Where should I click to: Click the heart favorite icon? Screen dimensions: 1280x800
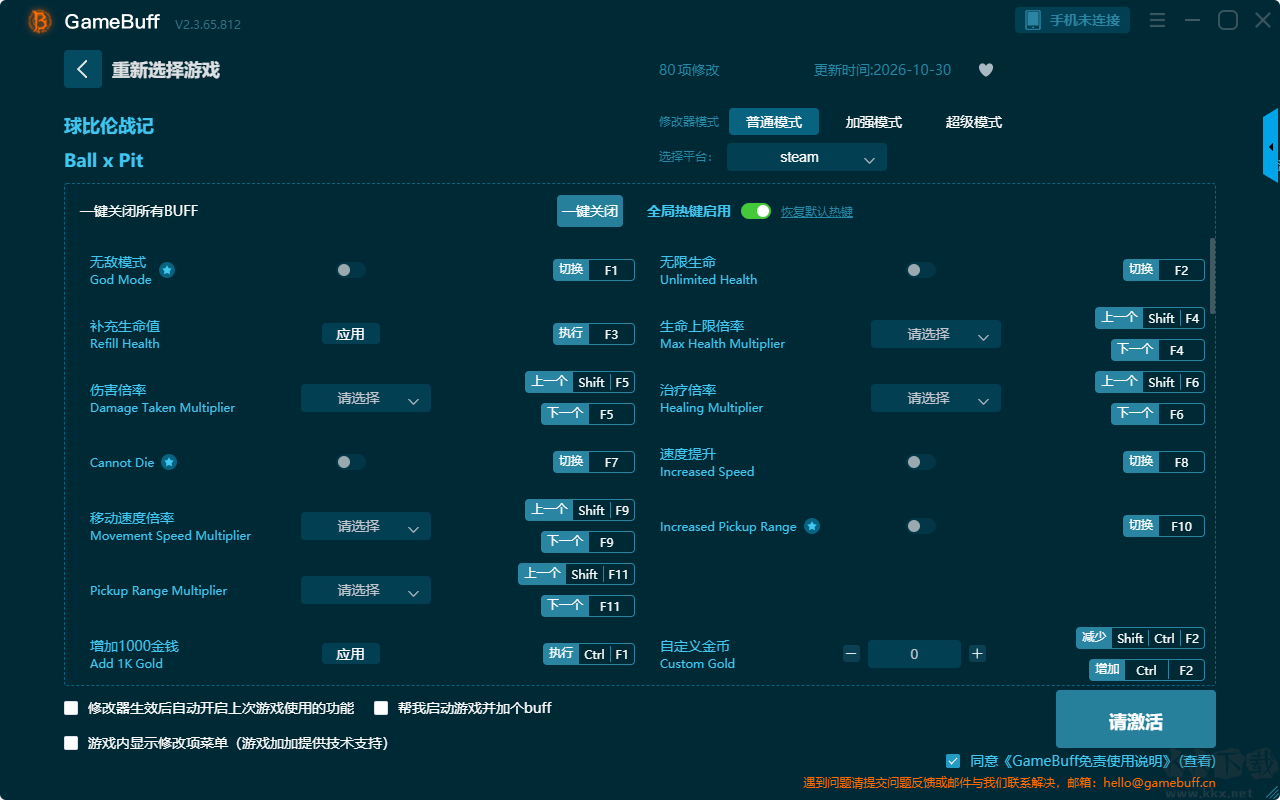pos(985,70)
